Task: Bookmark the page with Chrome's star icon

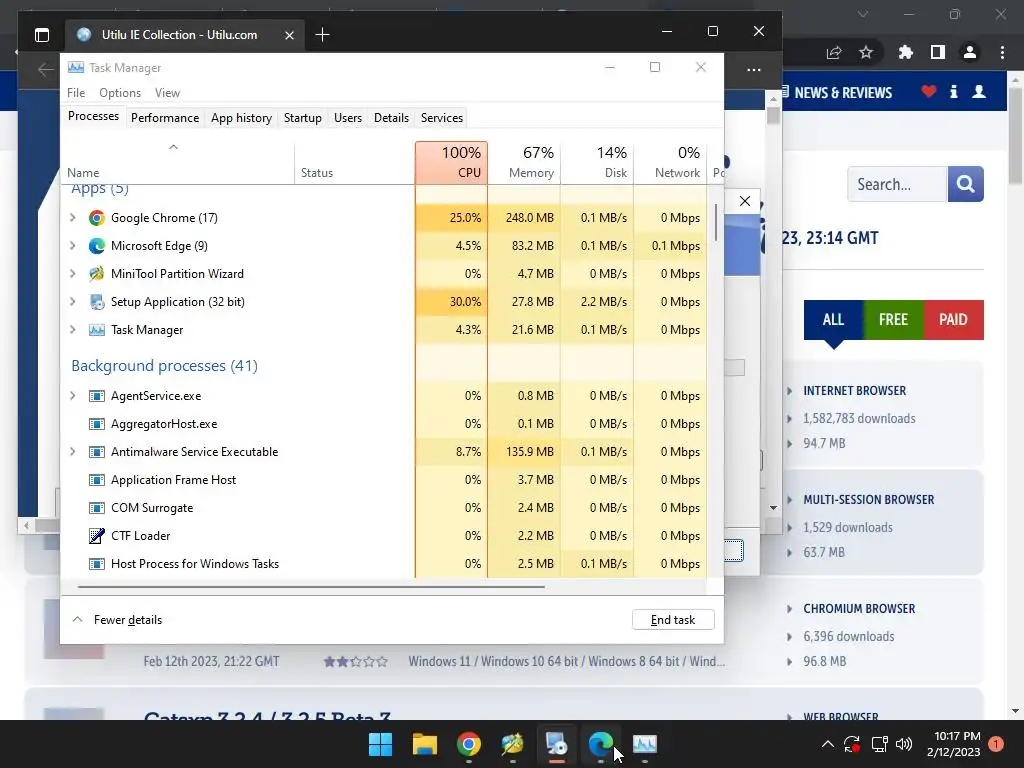Action: [866, 52]
